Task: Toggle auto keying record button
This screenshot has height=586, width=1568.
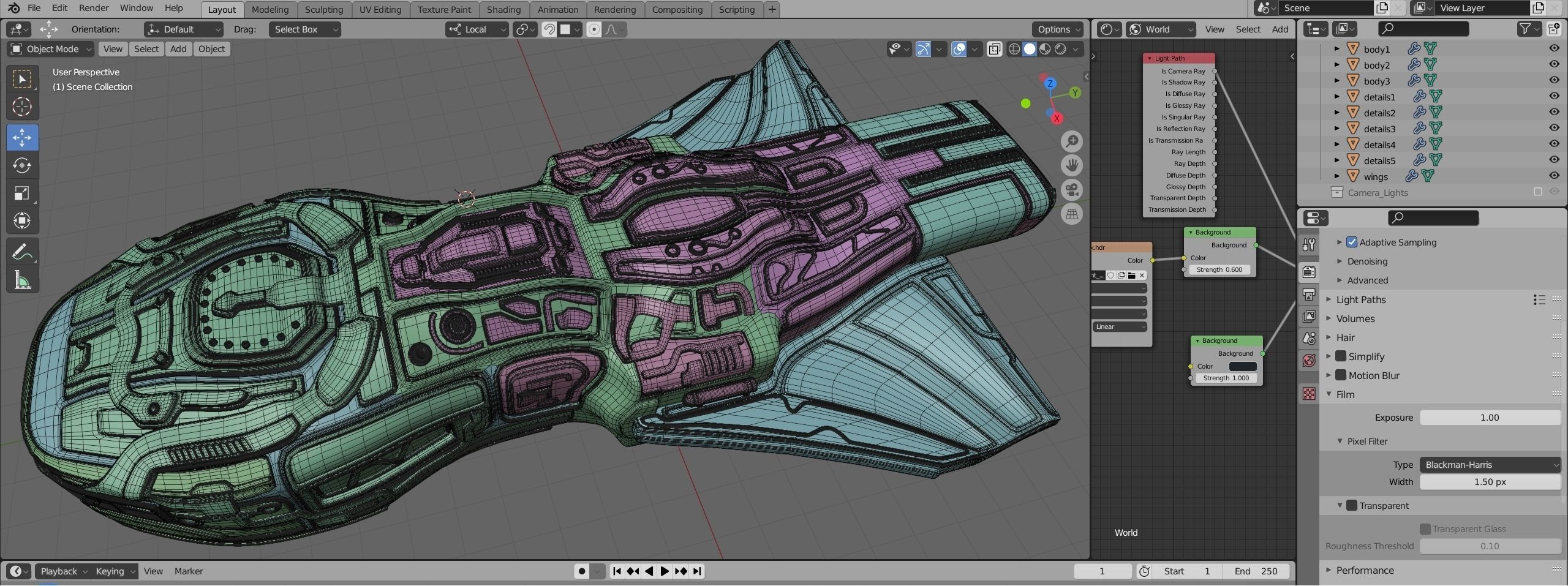Action: pos(582,571)
